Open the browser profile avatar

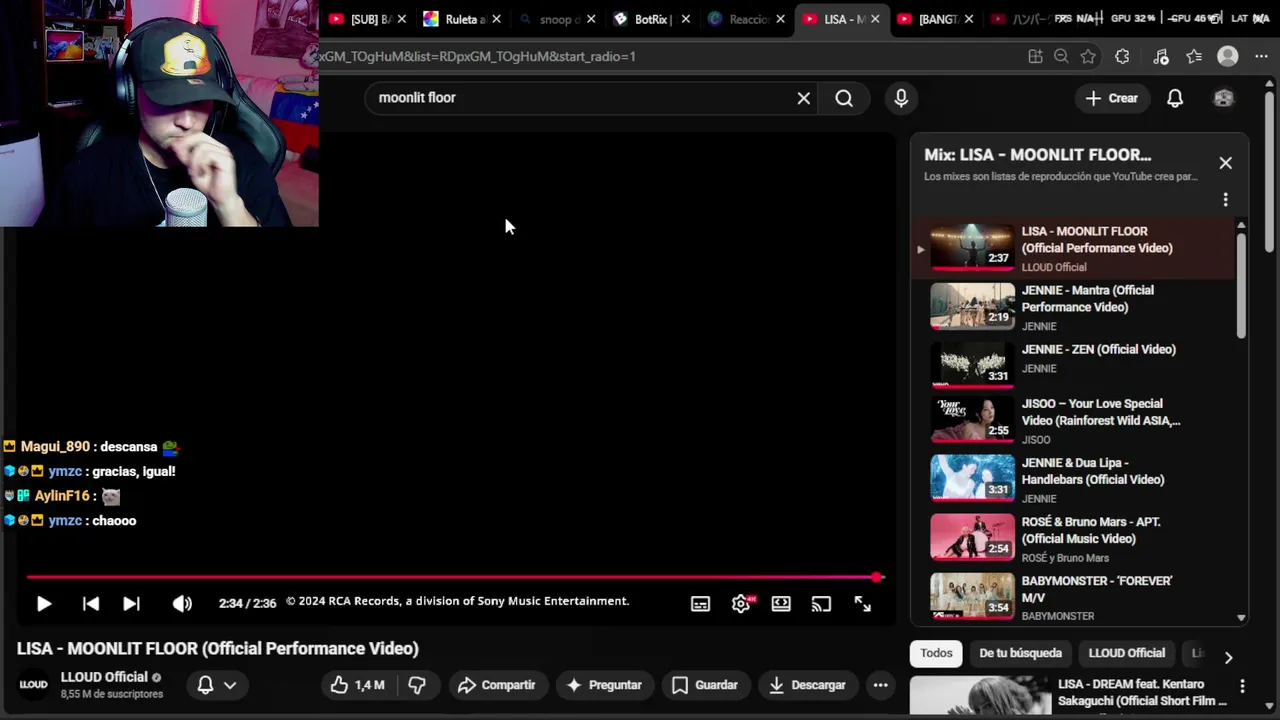[1228, 57]
